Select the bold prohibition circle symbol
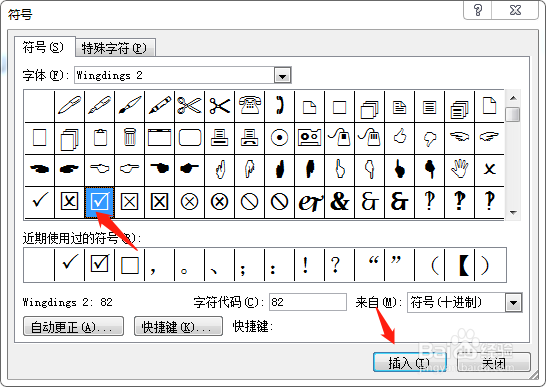 279,202
